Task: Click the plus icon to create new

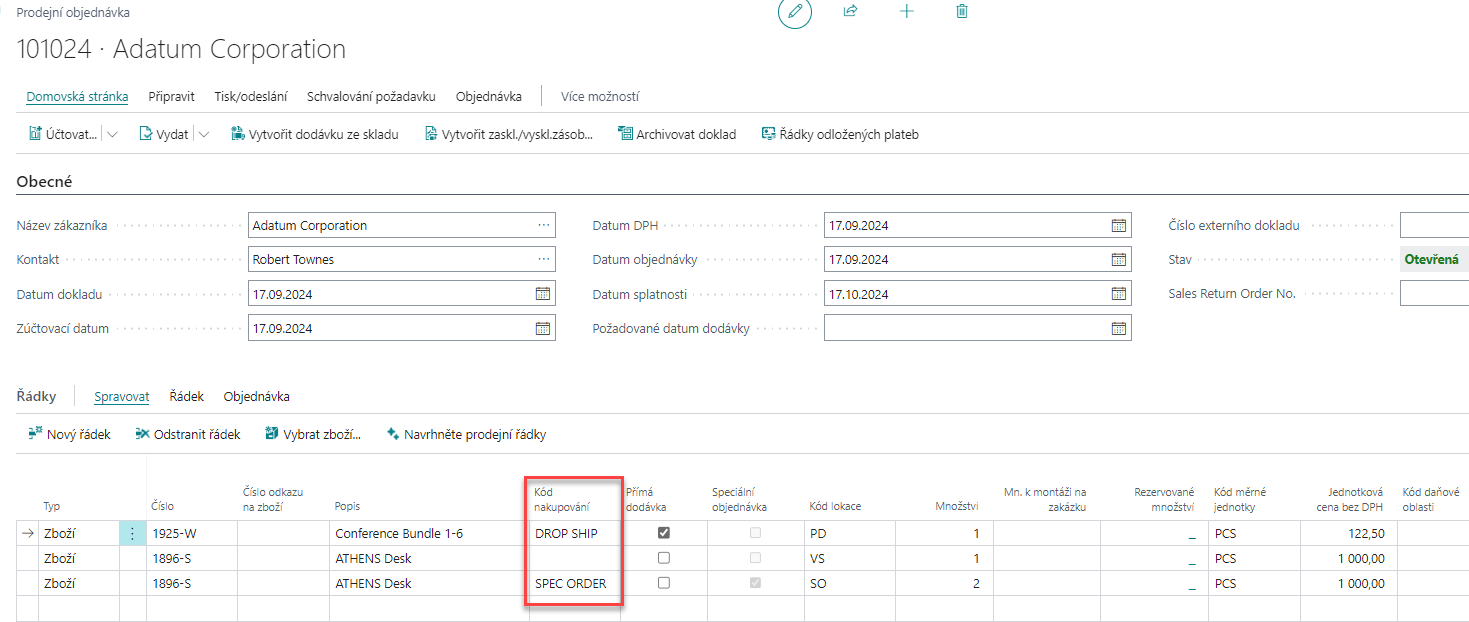Action: (907, 11)
